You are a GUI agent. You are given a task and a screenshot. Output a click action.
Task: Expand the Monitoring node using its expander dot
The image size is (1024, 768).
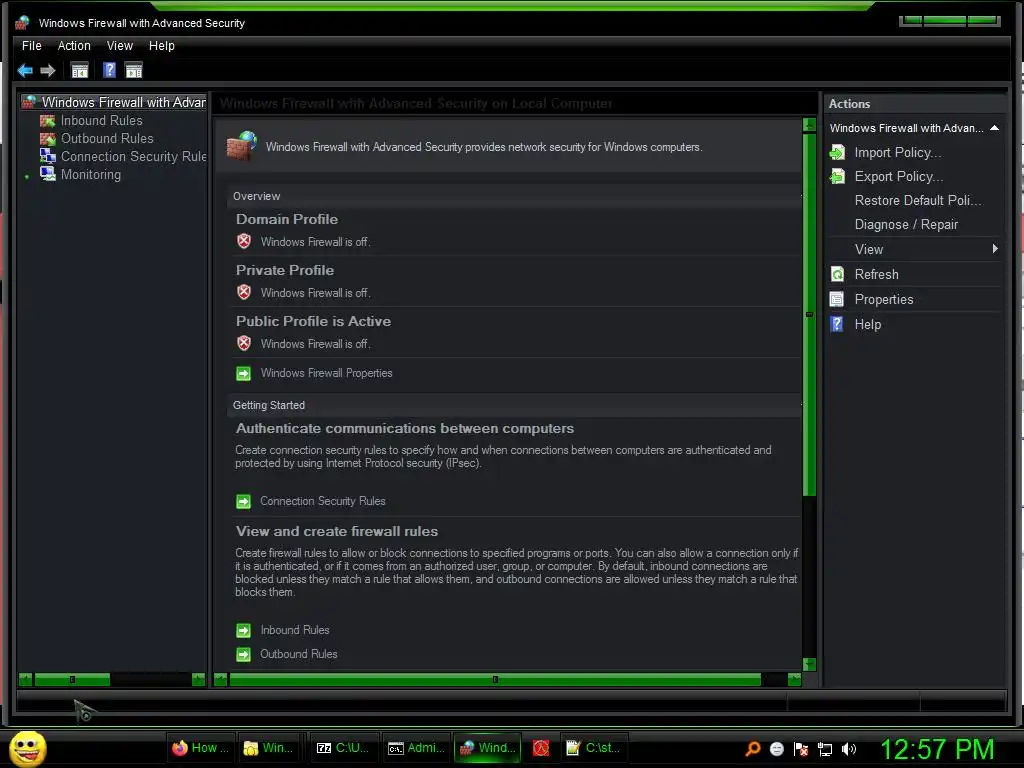(27, 176)
